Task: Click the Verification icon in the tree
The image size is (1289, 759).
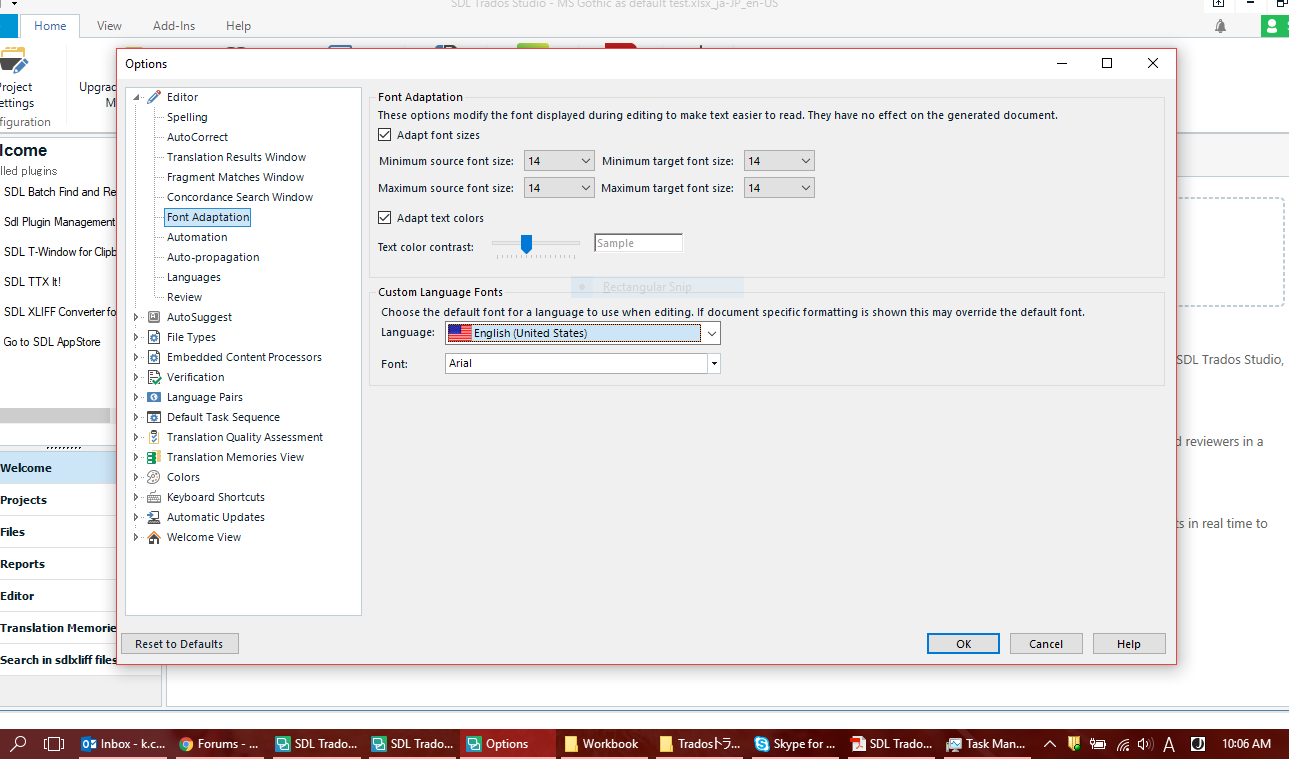Action: coord(154,377)
